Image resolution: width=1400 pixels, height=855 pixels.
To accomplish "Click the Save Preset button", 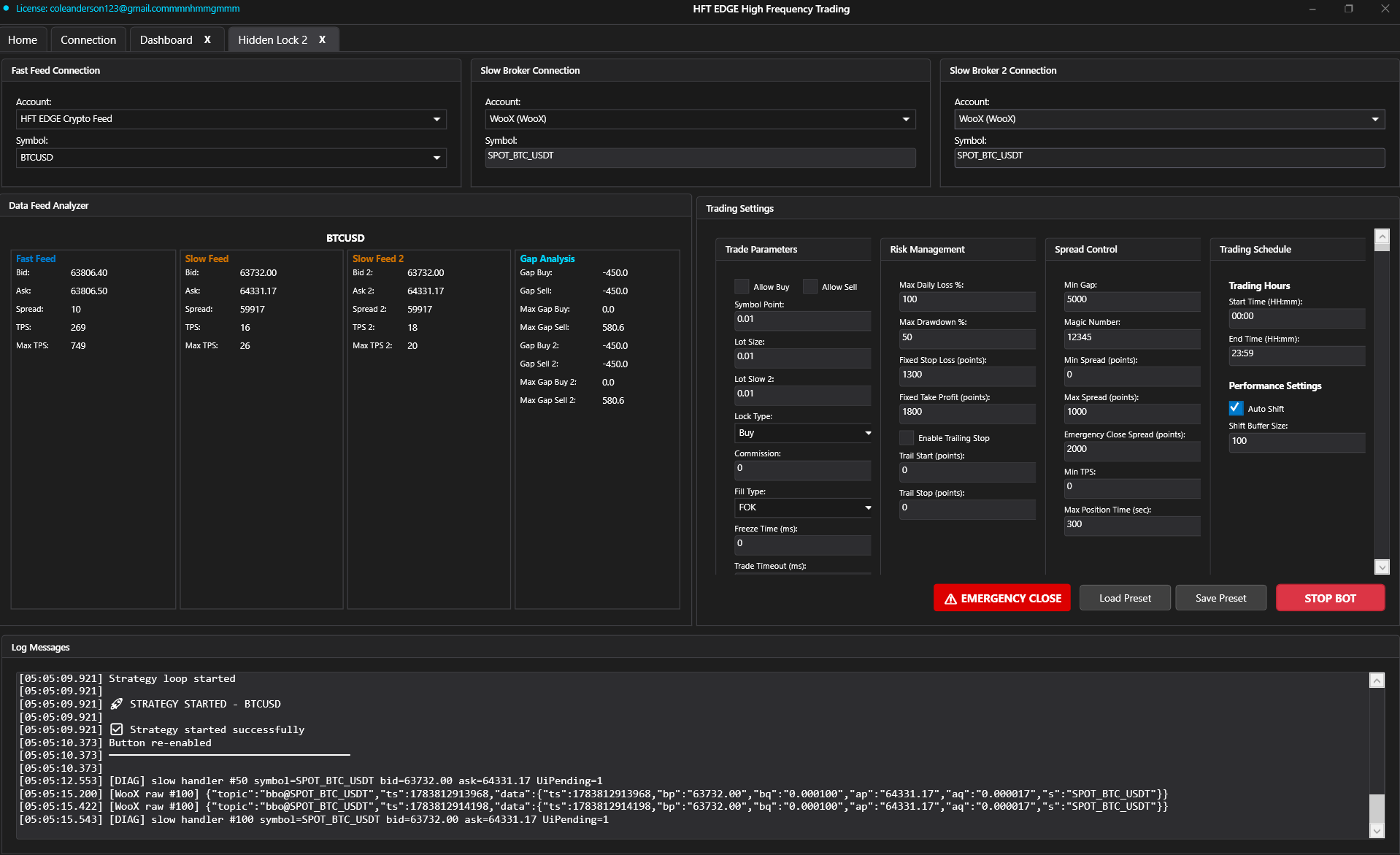I will (1220, 598).
